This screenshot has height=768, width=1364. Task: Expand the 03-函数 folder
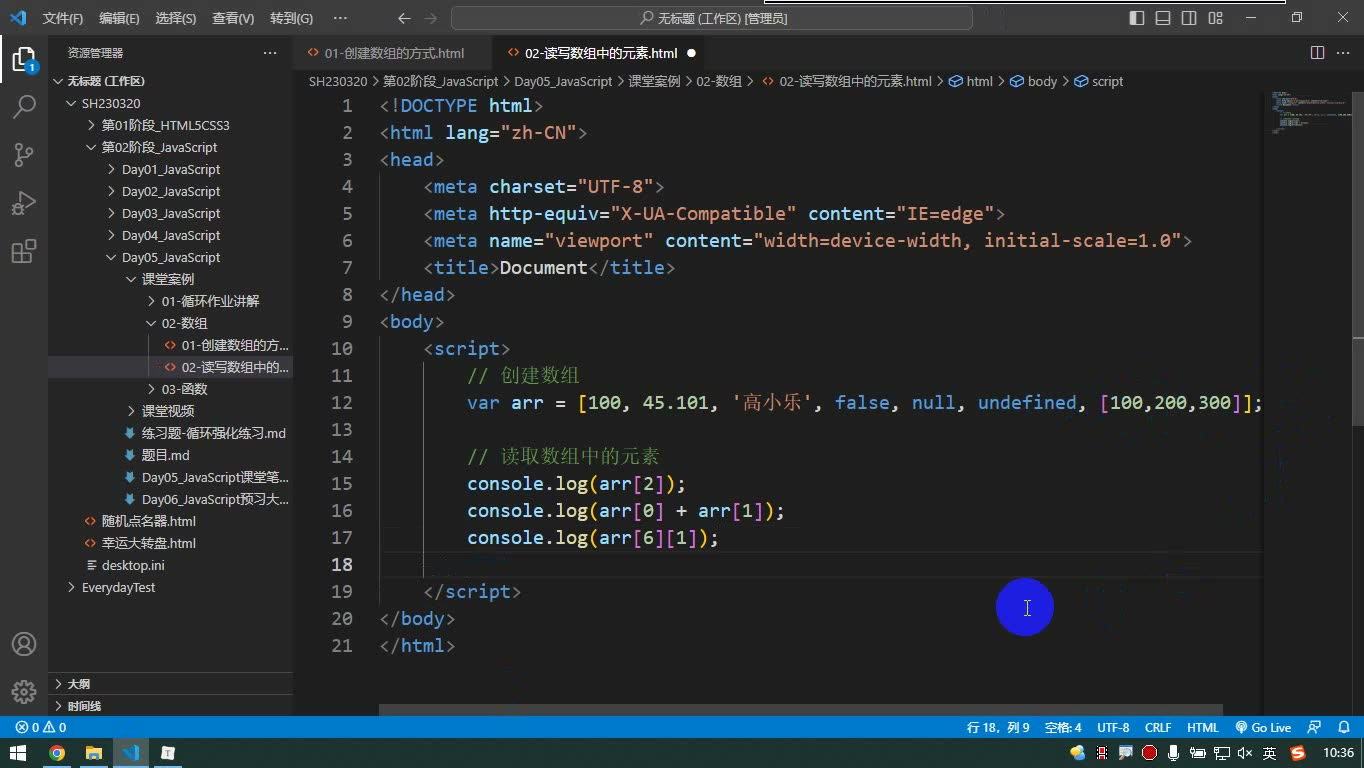pyautogui.click(x=184, y=389)
